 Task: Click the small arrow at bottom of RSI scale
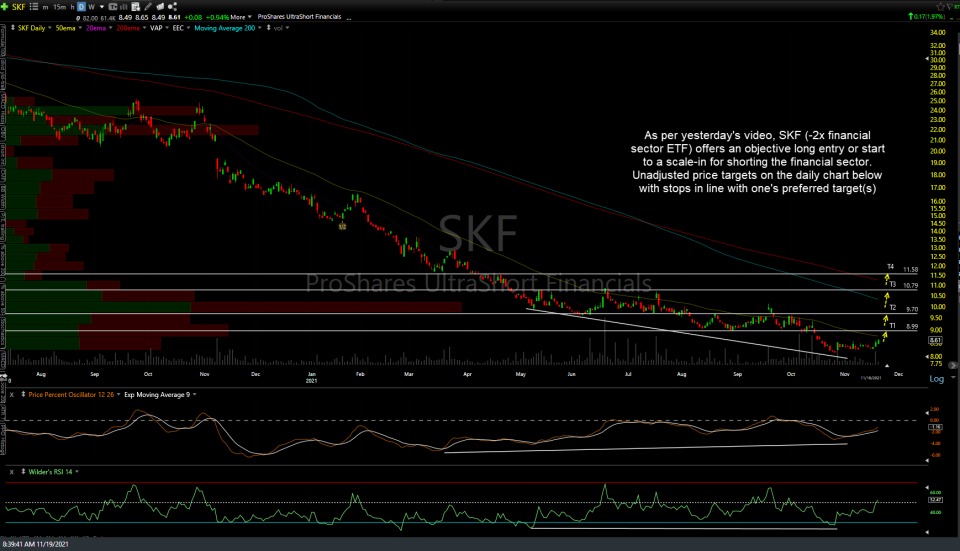[927, 532]
